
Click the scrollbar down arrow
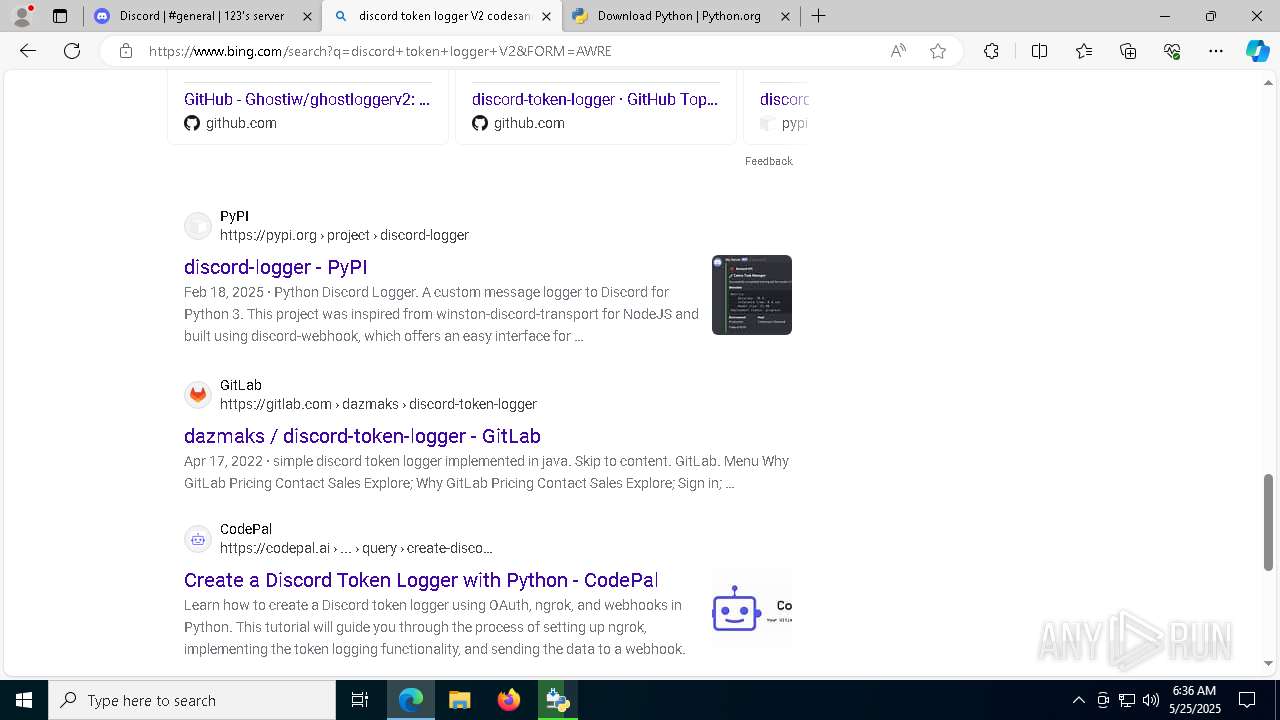pyautogui.click(x=1268, y=663)
